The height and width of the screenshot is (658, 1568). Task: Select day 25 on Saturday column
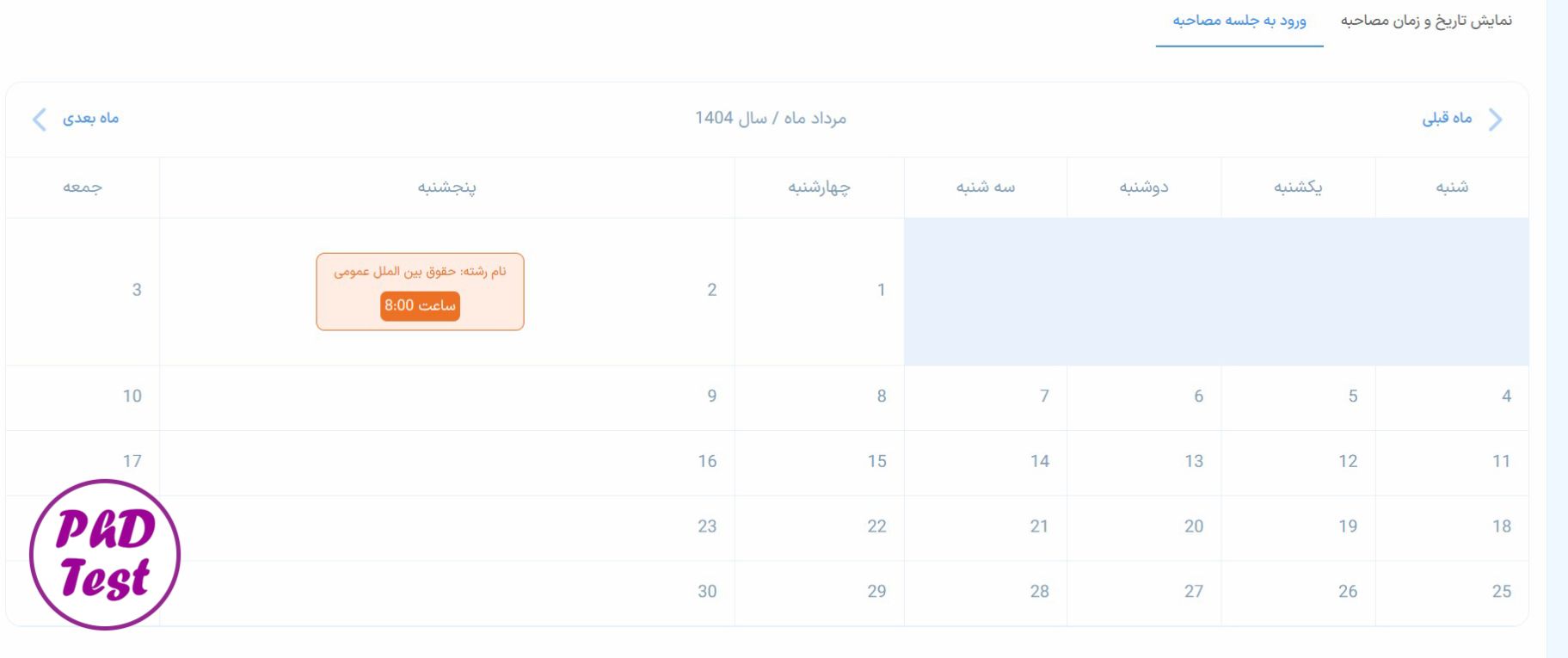click(1501, 591)
